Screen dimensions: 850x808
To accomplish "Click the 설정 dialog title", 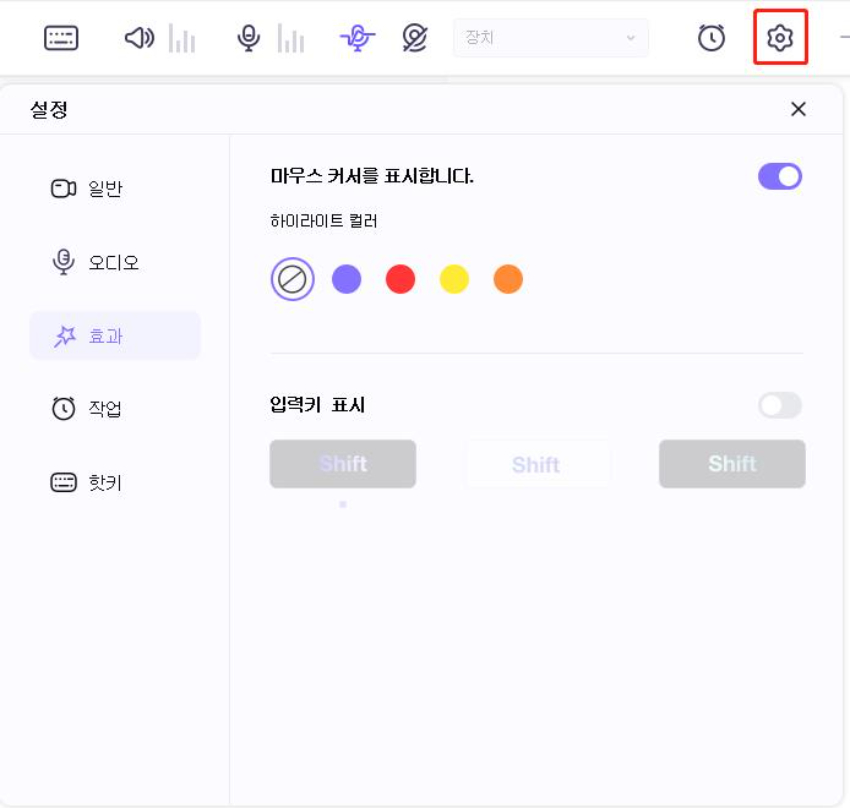I will pyautogui.click(x=49, y=109).
